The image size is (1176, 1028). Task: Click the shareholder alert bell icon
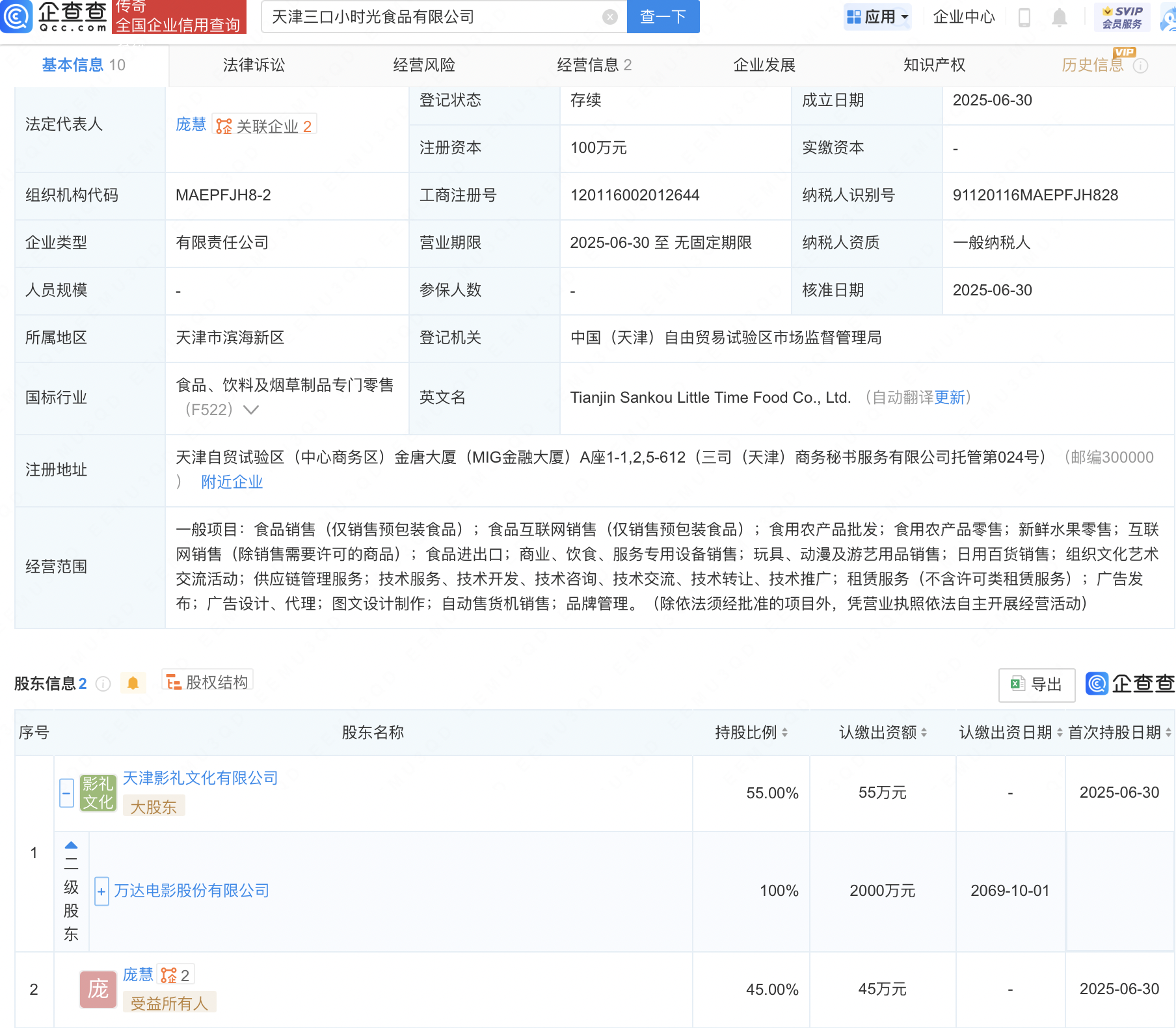click(x=133, y=683)
